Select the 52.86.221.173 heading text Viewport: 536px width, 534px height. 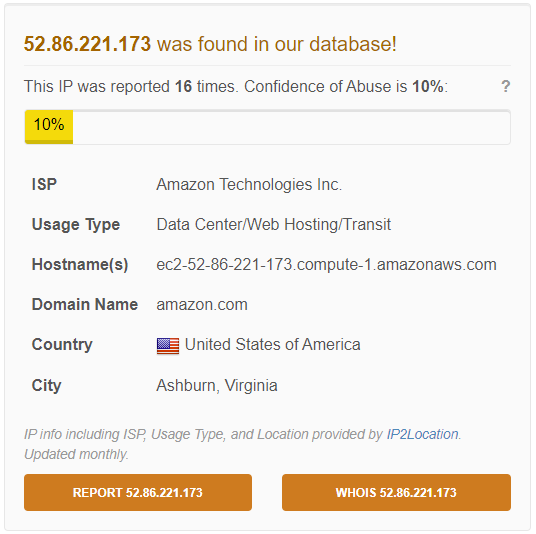point(87,44)
